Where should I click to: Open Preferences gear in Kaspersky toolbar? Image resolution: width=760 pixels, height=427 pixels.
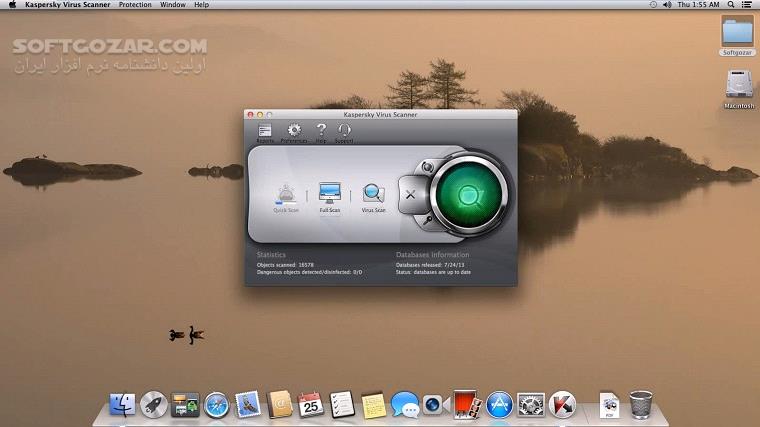[x=294, y=132]
